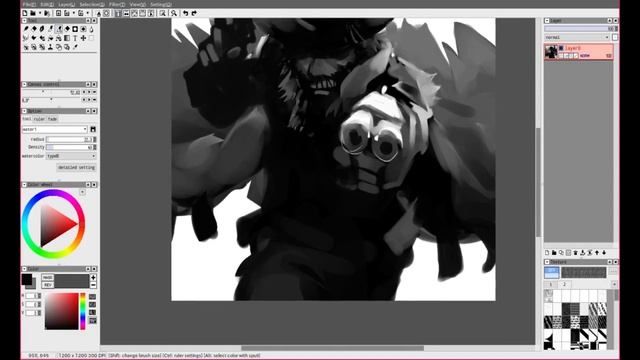The width and height of the screenshot is (640, 360).
Task: Toggle the first checkbox on Layer0 row
Action: [561, 56]
